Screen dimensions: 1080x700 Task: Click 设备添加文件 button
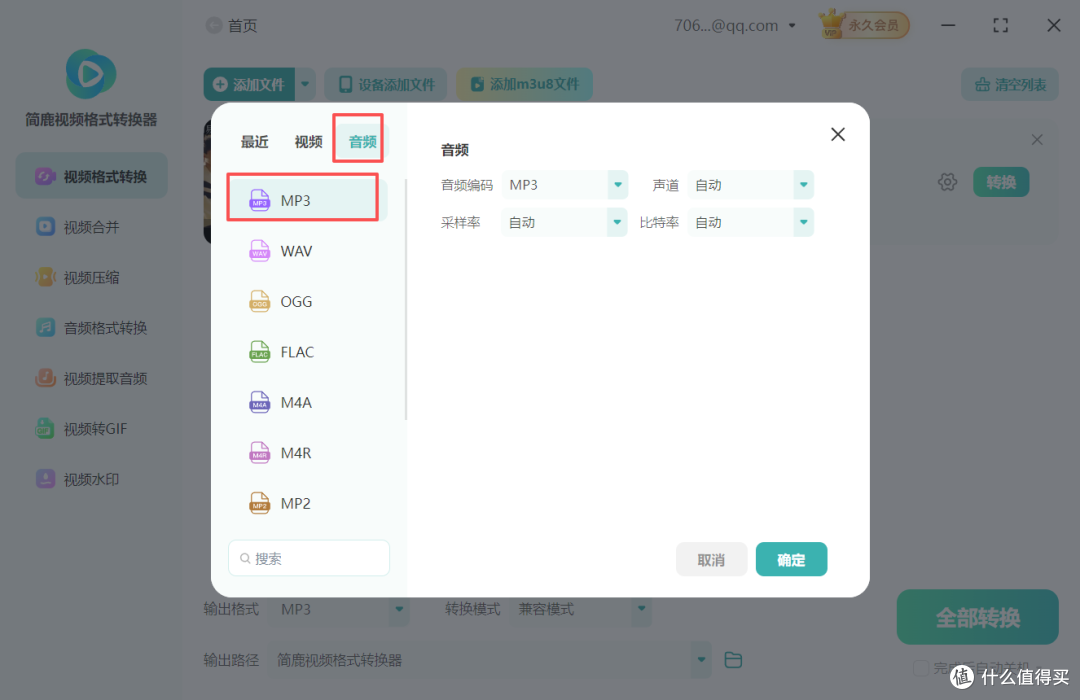tap(386, 84)
